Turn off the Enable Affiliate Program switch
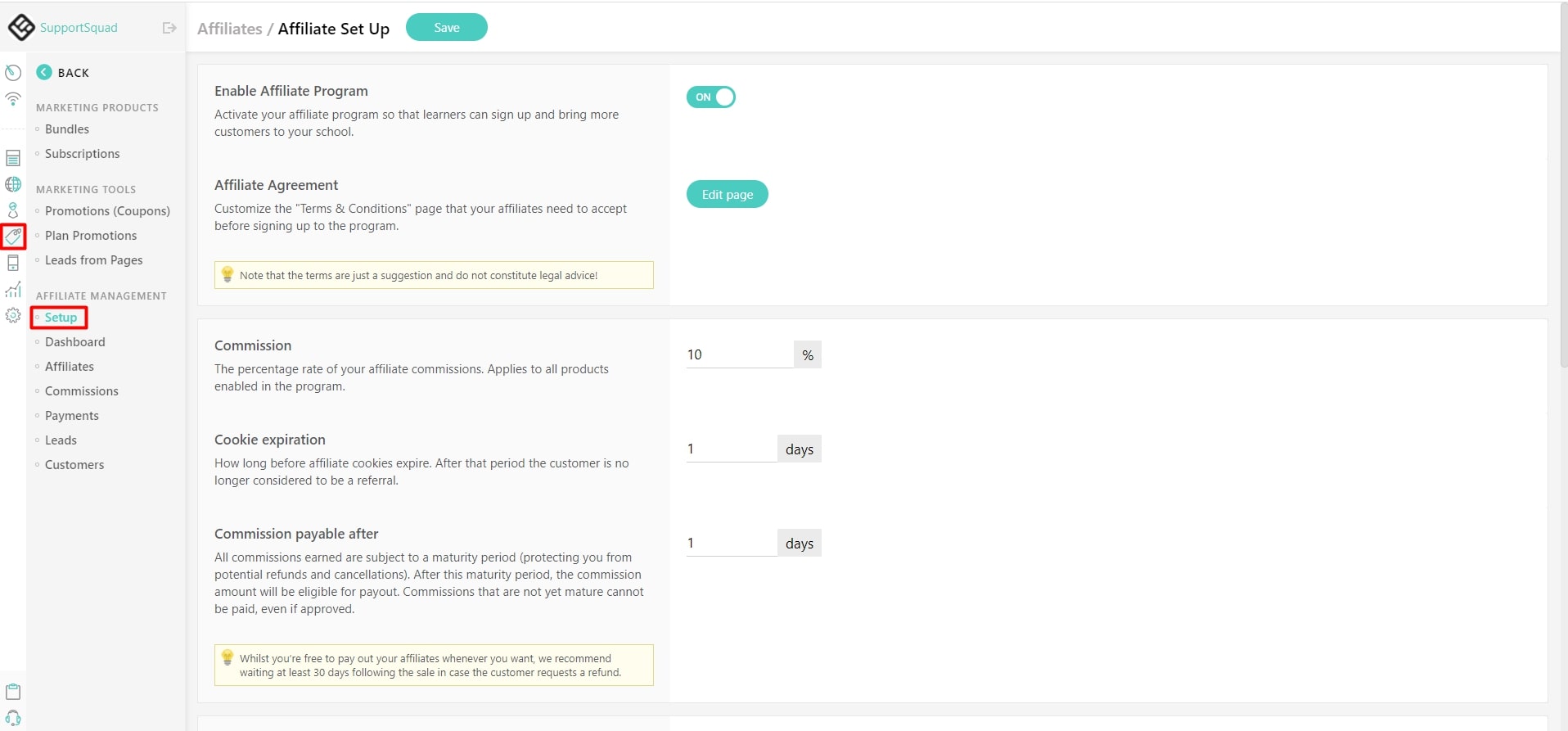Screen dimensions: 1568x731 pyautogui.click(x=710, y=97)
